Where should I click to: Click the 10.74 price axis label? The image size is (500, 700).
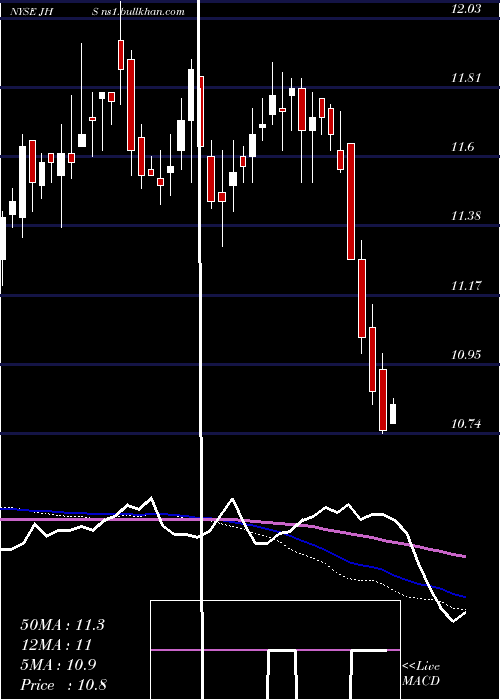(x=466, y=424)
